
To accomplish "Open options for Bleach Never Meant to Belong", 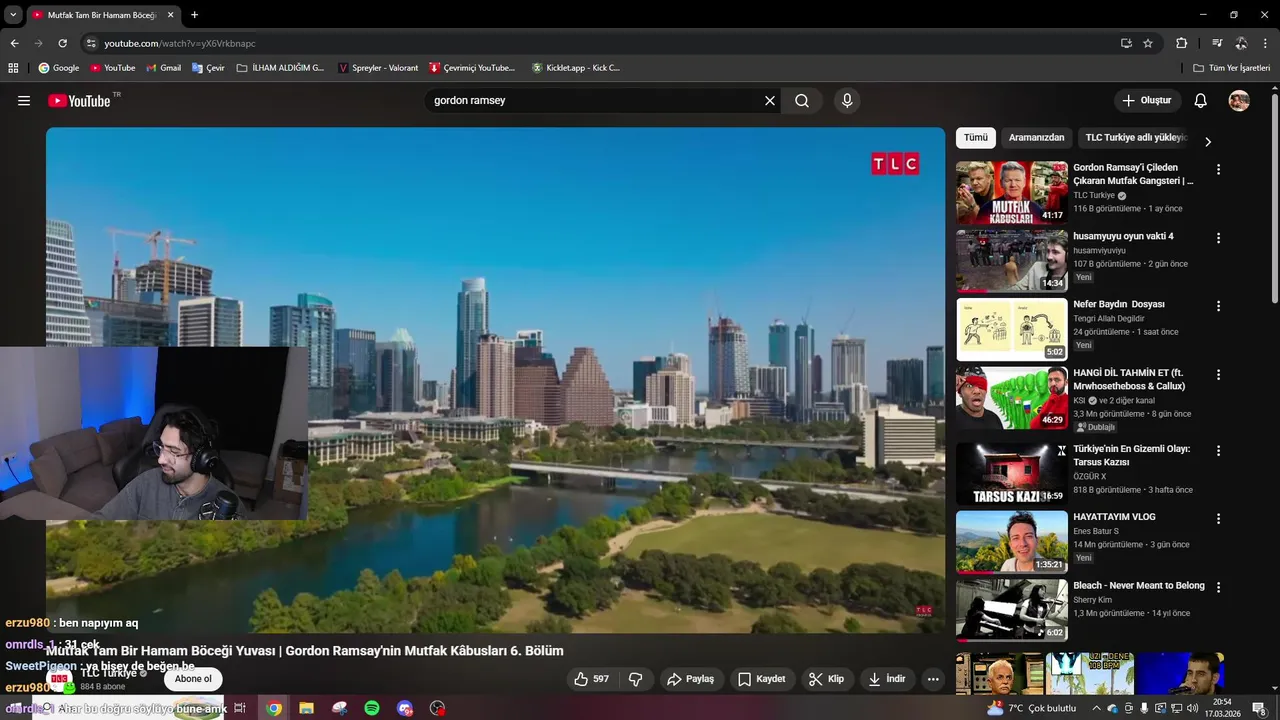I will 1218,587.
